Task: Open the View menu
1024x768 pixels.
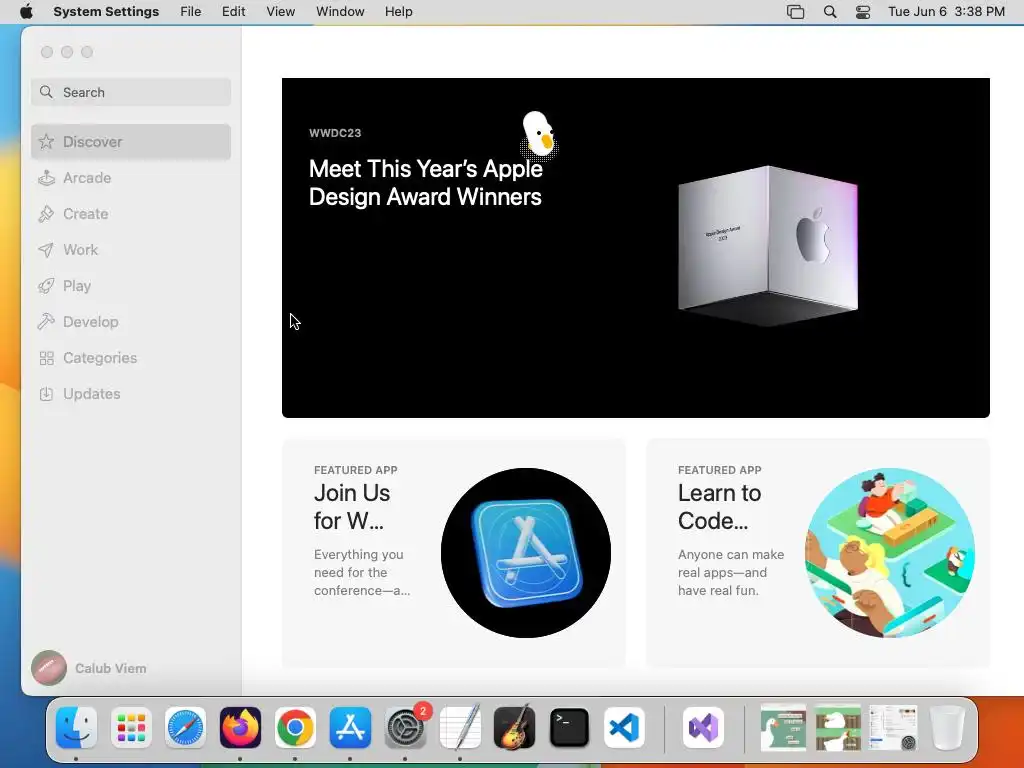Action: [x=281, y=12]
